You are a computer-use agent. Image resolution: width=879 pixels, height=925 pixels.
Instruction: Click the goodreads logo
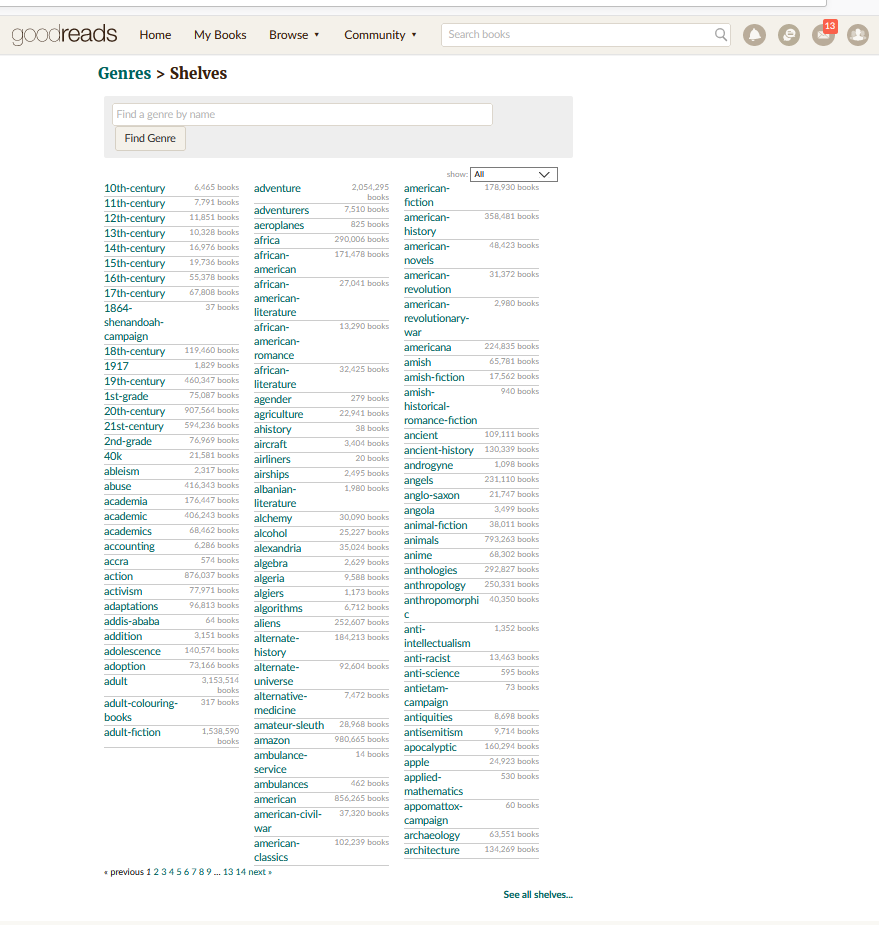point(63,34)
